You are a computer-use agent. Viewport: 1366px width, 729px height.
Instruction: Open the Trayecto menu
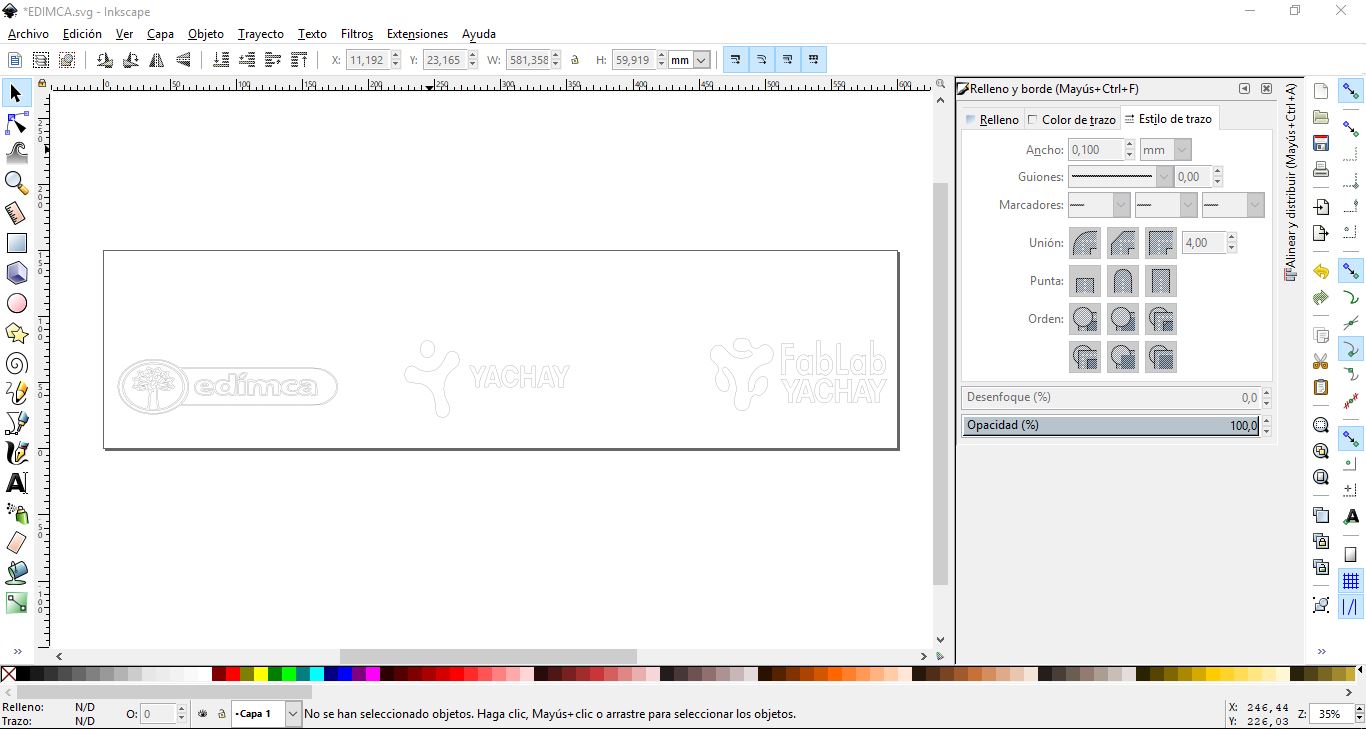pos(261,34)
